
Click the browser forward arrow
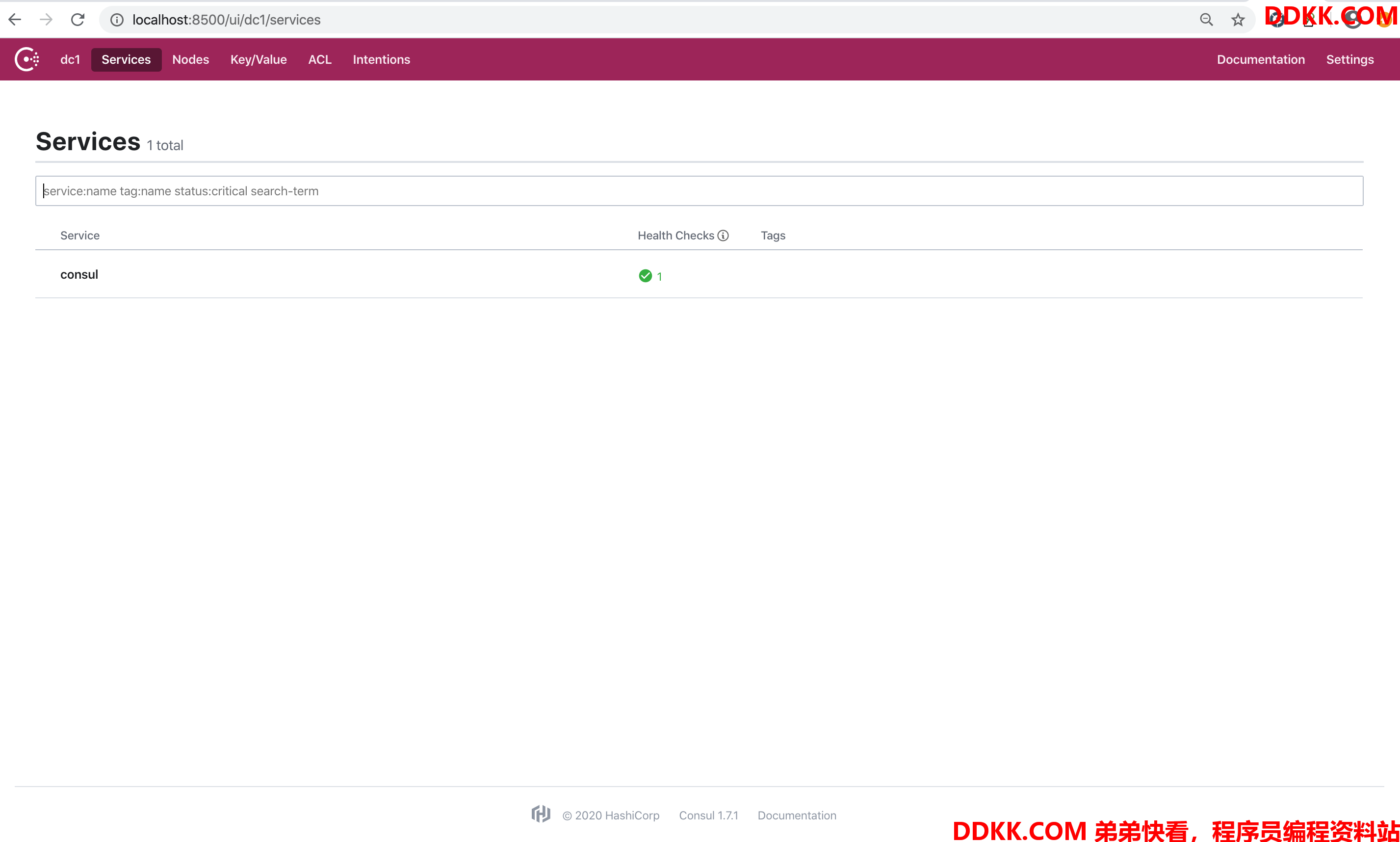tap(46, 20)
